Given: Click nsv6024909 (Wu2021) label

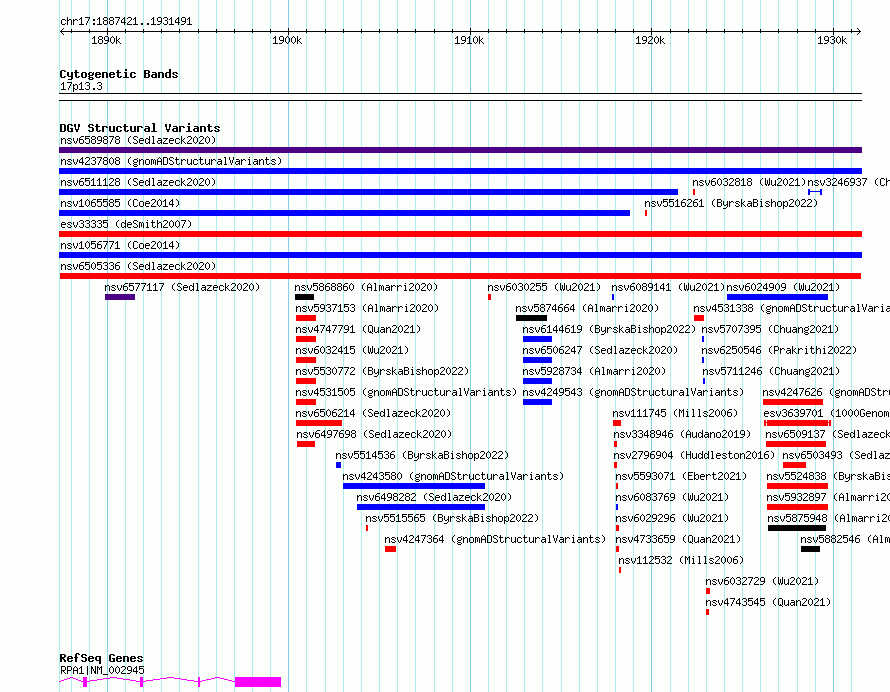Looking at the screenshot, I should (x=783, y=287).
